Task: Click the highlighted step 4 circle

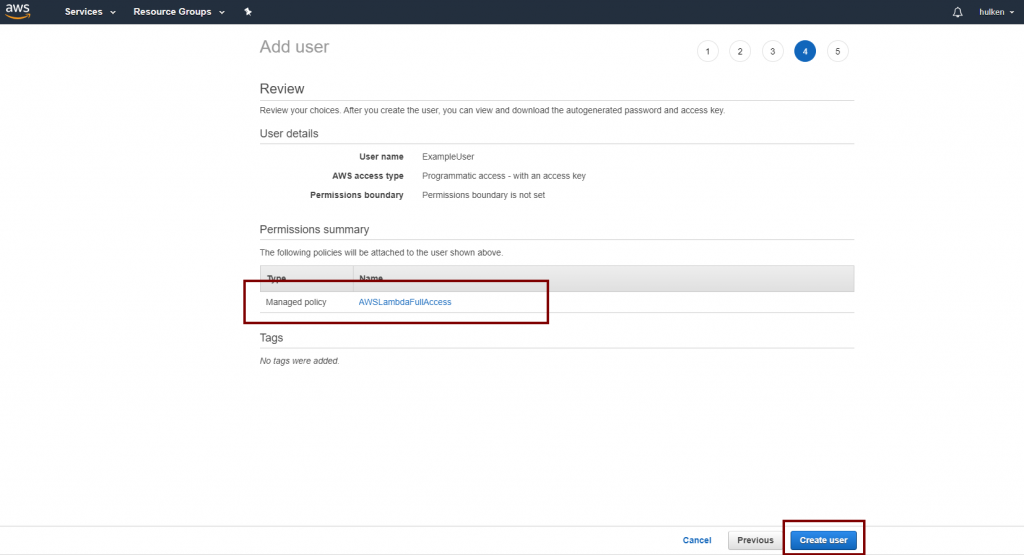Action: coord(805,51)
